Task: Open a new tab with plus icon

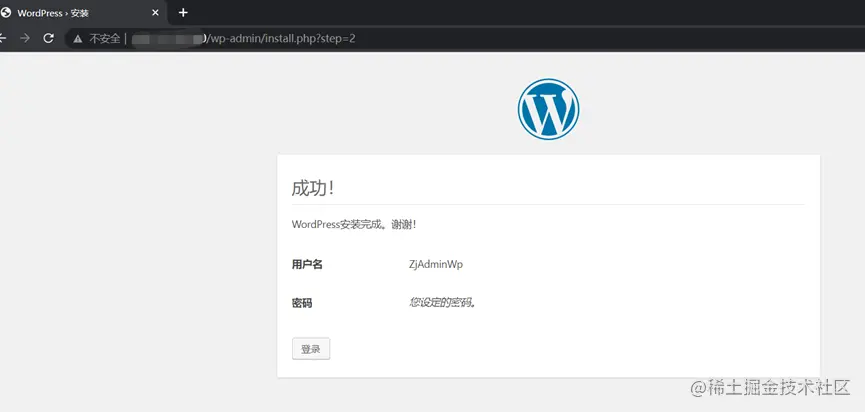Action: 183,13
